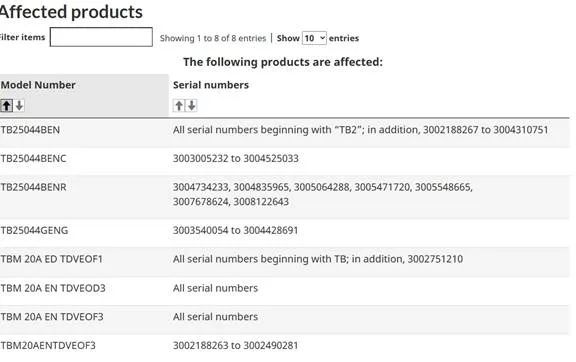Click the TBM20AENTDVEOF3 model cell
The height and width of the screenshot is (362, 576).
tap(48, 345)
